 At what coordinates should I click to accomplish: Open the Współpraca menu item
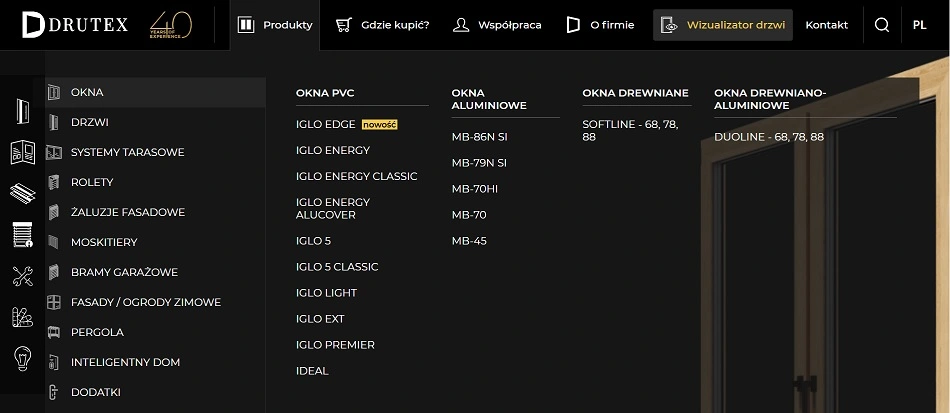510,25
